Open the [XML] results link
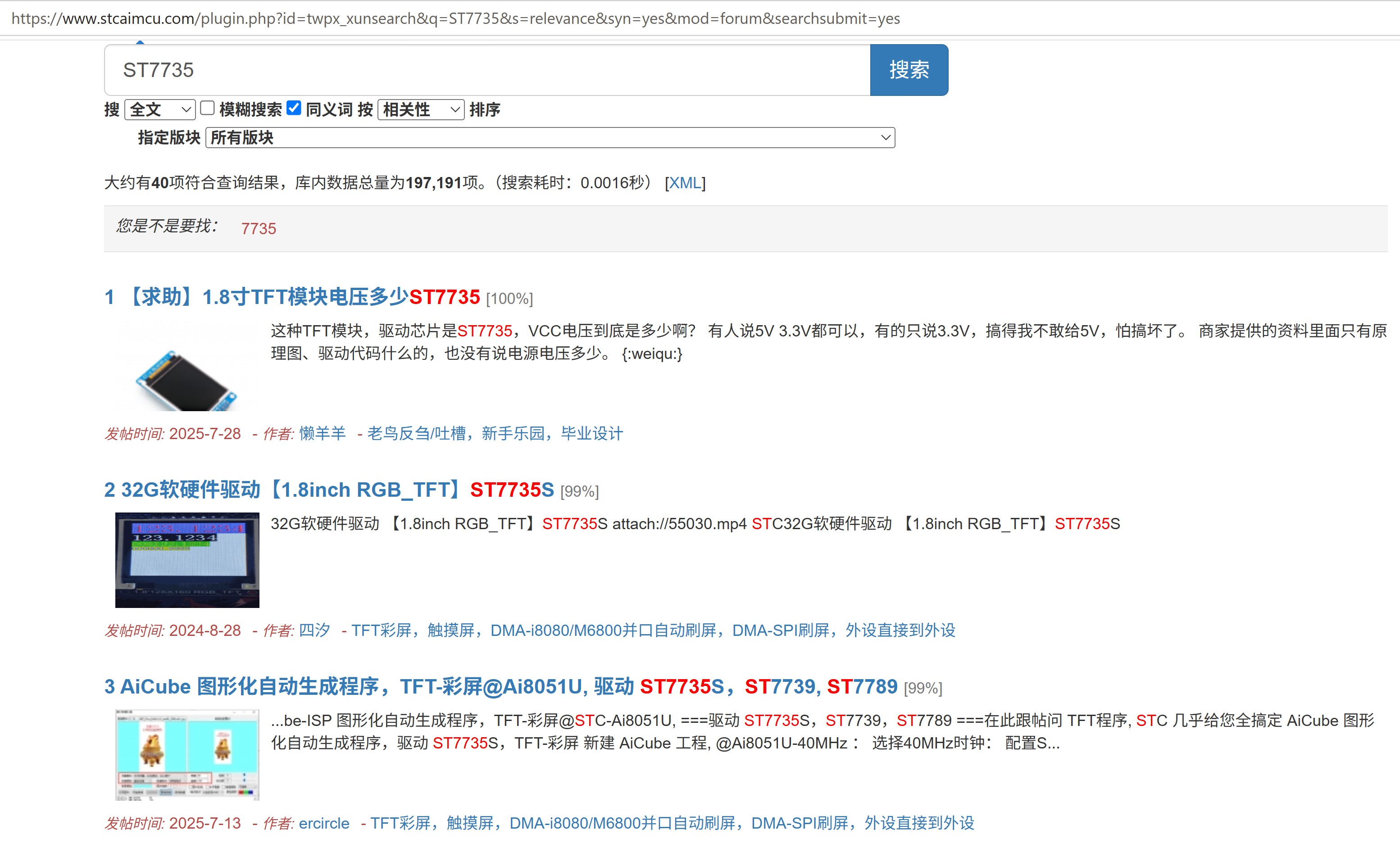 pos(685,183)
